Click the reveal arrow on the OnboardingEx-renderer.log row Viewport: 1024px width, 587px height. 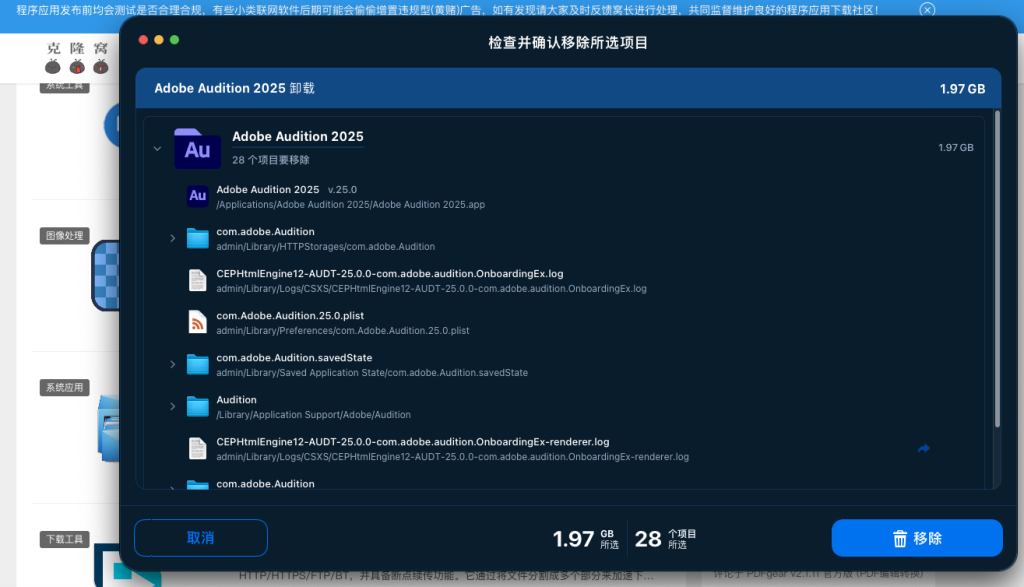tap(923, 449)
